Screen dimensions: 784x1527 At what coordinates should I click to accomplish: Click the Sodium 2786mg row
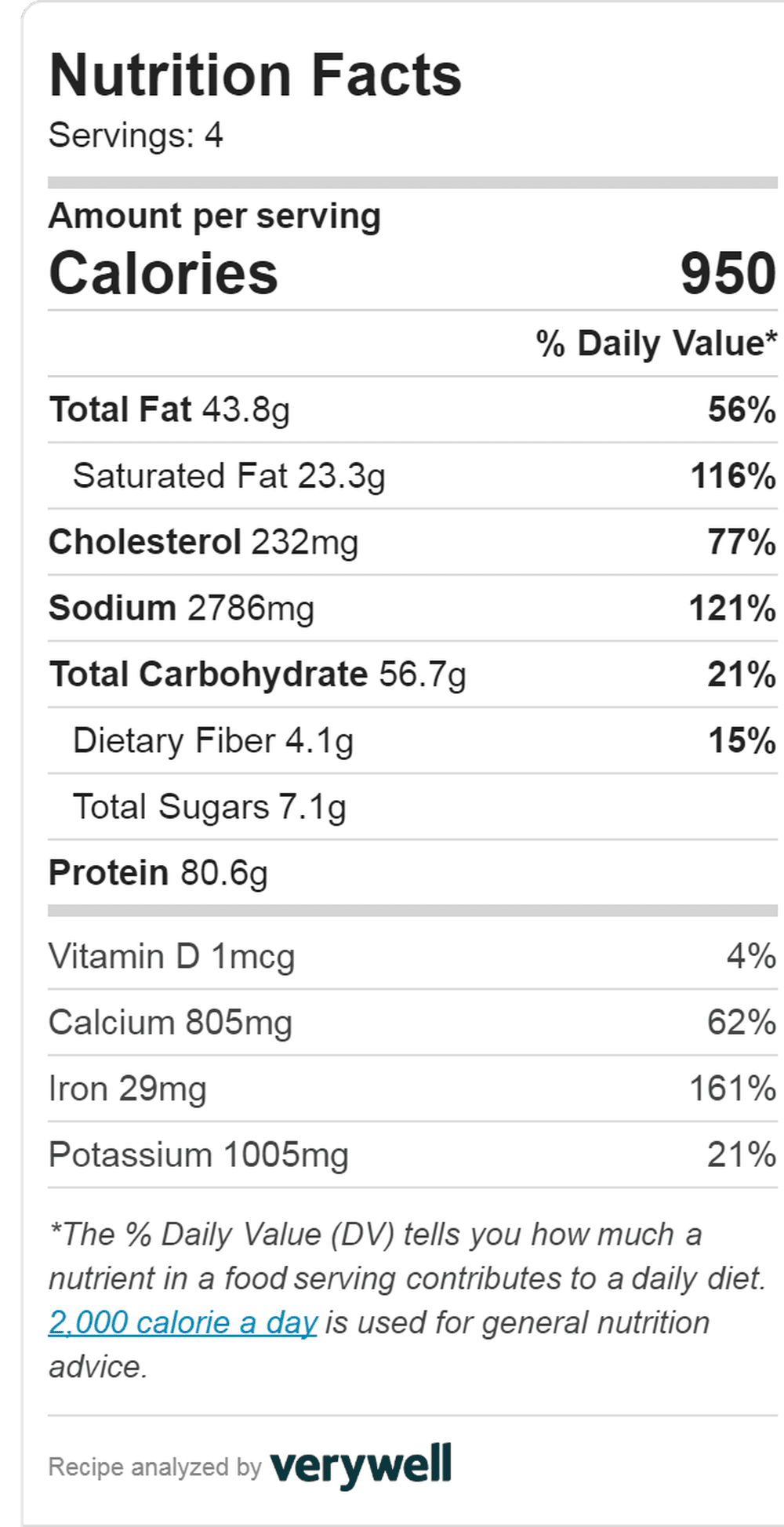pyautogui.click(x=412, y=609)
